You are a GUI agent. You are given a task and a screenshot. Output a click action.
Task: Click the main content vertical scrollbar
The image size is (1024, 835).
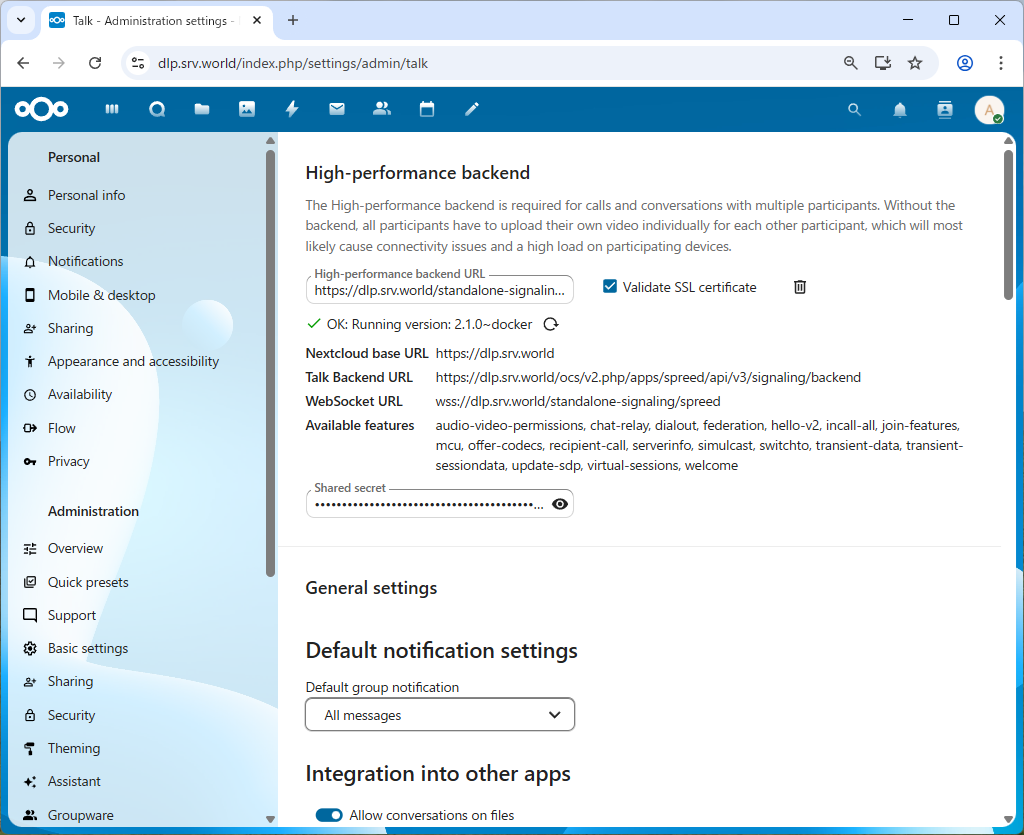pyautogui.click(x=1008, y=225)
